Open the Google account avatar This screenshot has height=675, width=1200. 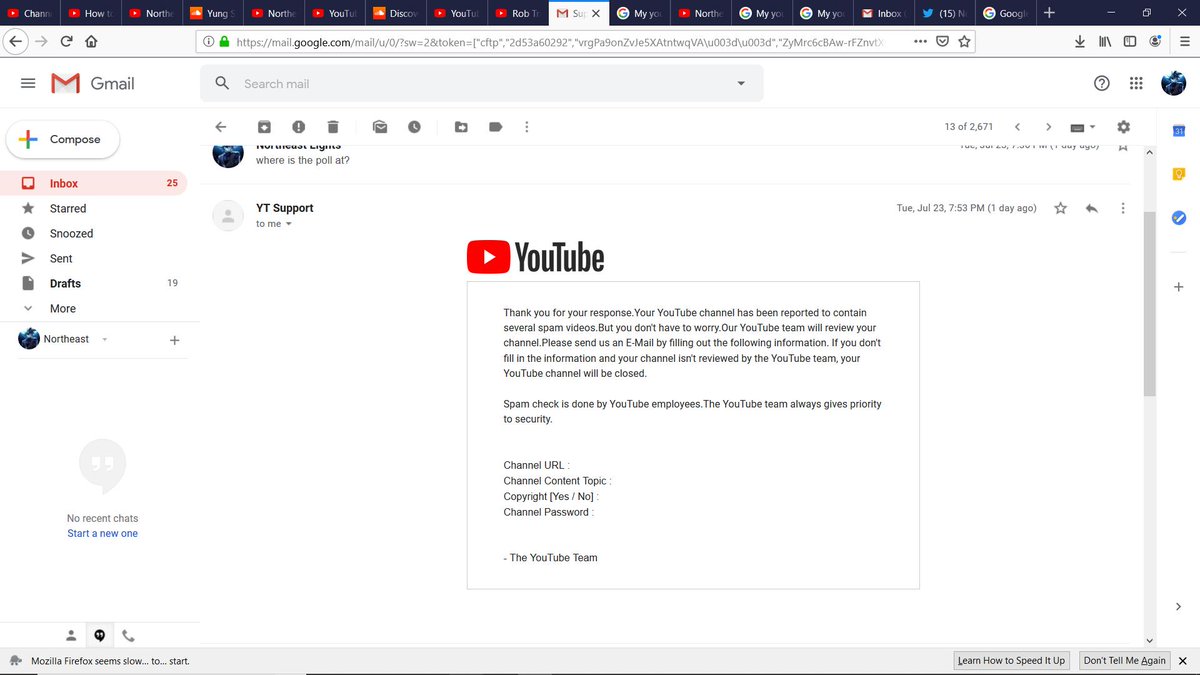click(1173, 84)
